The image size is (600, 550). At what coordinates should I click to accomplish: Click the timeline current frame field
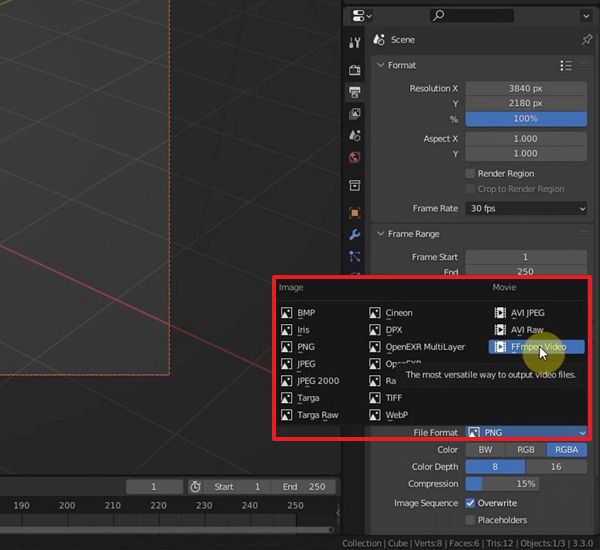click(x=154, y=487)
